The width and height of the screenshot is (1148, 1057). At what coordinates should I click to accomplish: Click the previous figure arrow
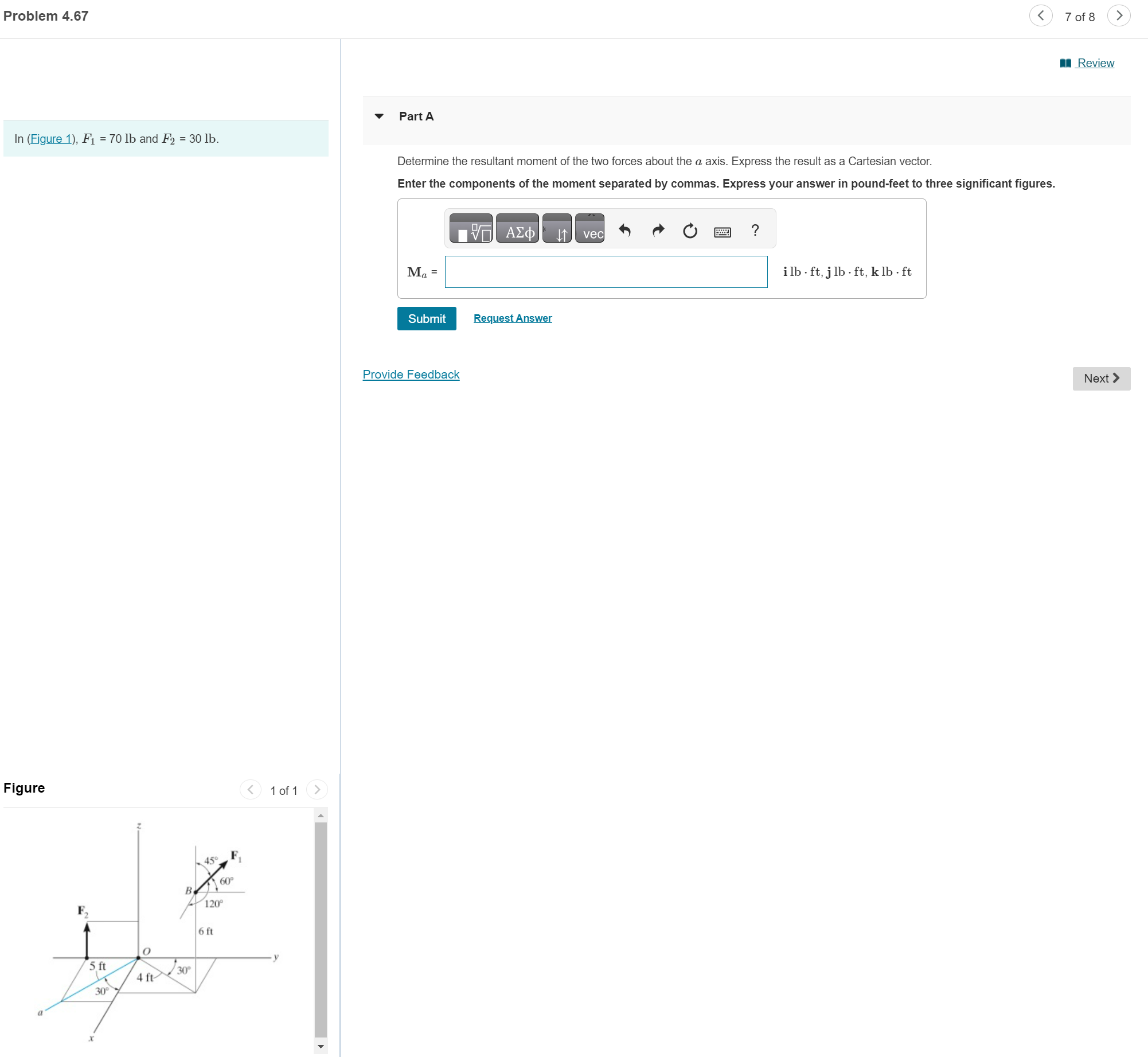click(251, 790)
